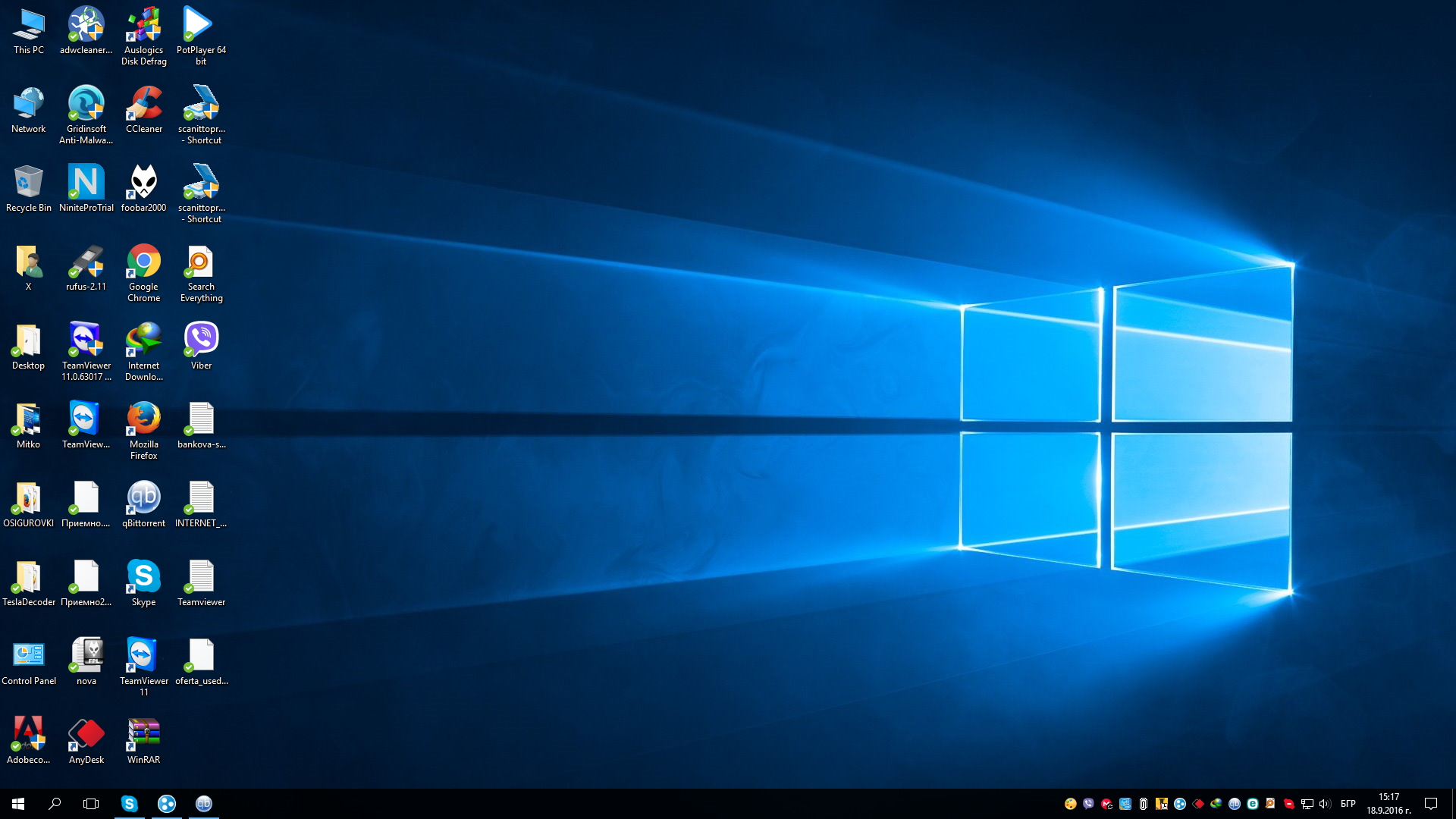Click the paperclip tray icon

(1144, 804)
